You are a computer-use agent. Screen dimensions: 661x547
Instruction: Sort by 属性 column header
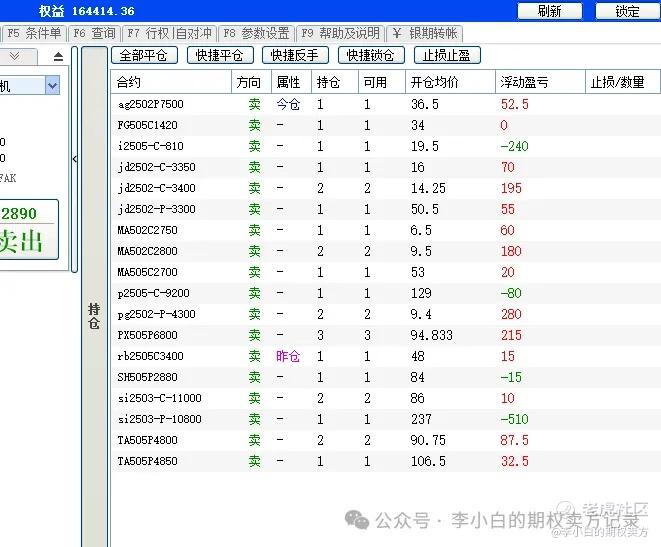[x=291, y=82]
